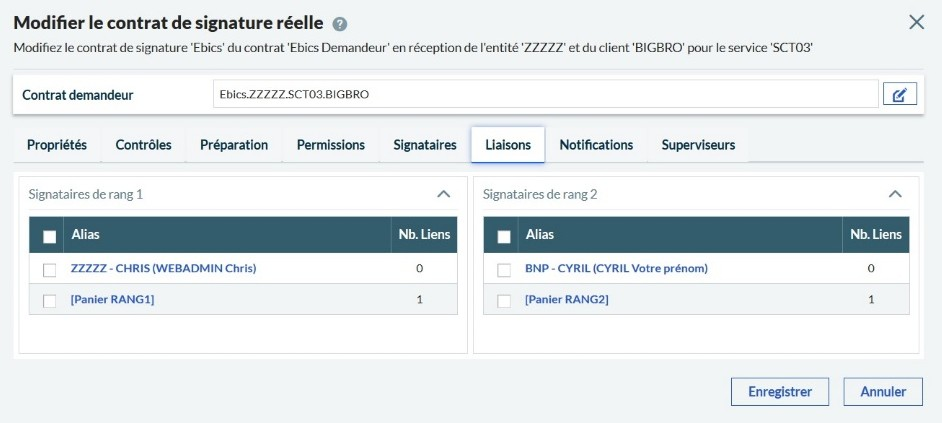This screenshot has width=942, height=423.
Task: Click the Annuler button
Action: (883, 392)
